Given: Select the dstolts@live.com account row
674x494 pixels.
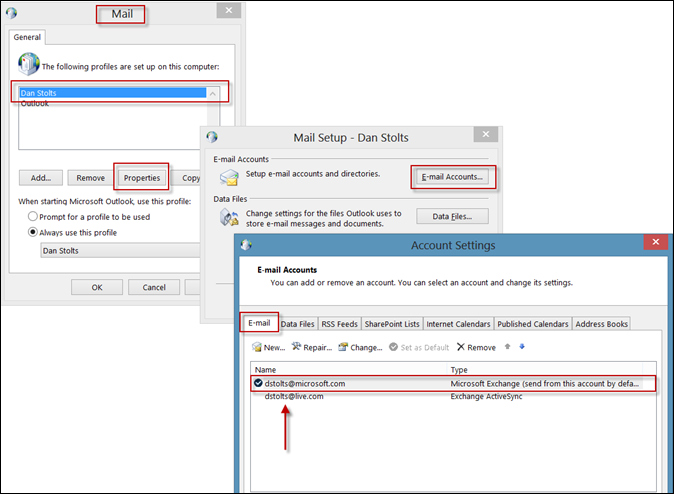Looking at the screenshot, I should click(x=453, y=396).
